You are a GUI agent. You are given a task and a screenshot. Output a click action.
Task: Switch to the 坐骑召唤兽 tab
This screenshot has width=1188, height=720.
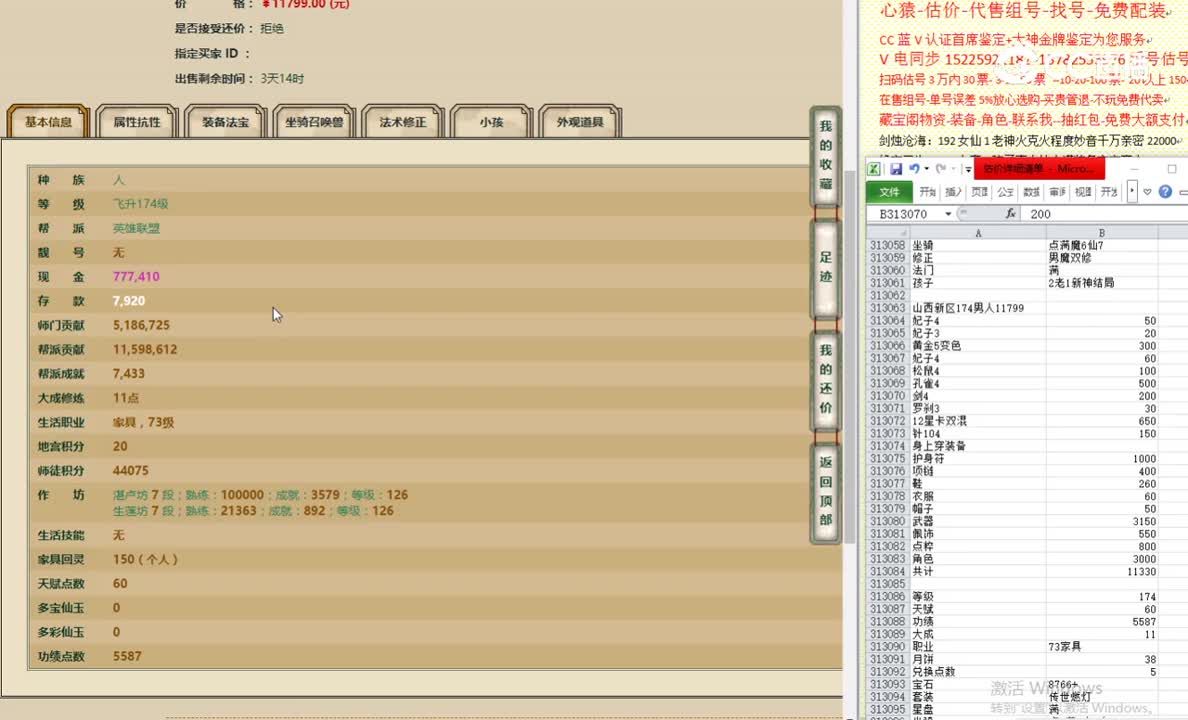[x=313, y=120]
